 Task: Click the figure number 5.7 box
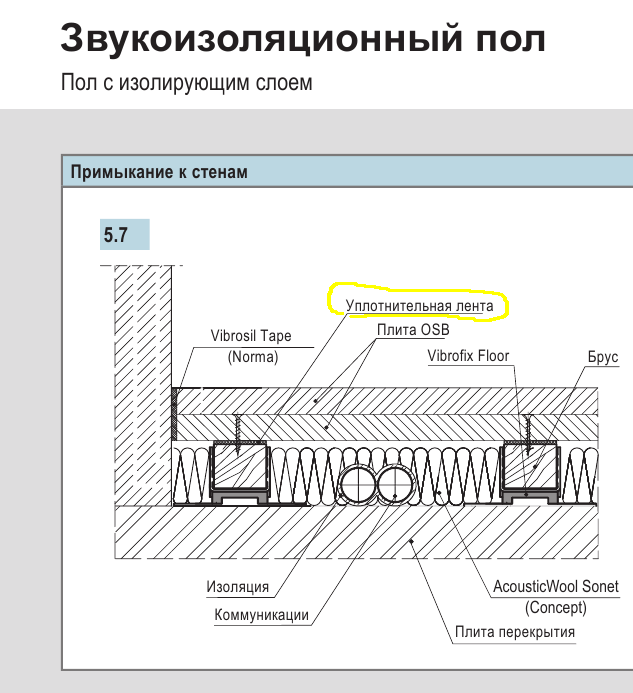point(124,235)
